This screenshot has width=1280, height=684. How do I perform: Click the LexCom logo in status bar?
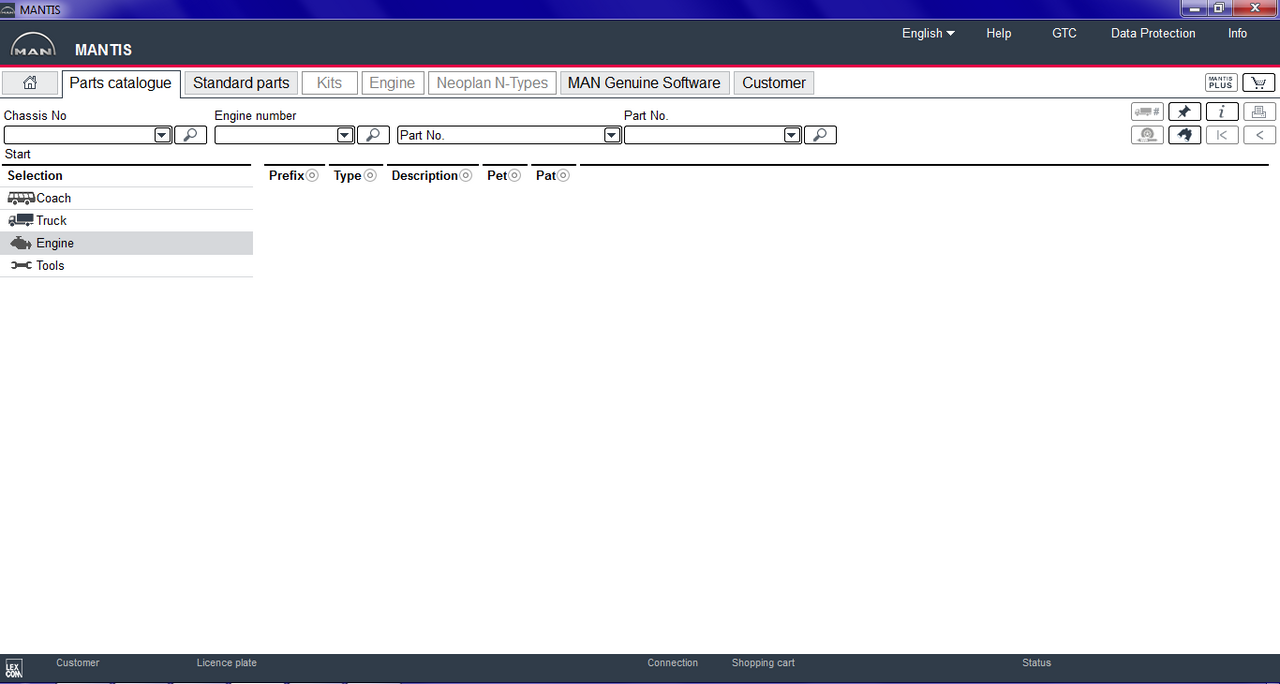pos(13,669)
